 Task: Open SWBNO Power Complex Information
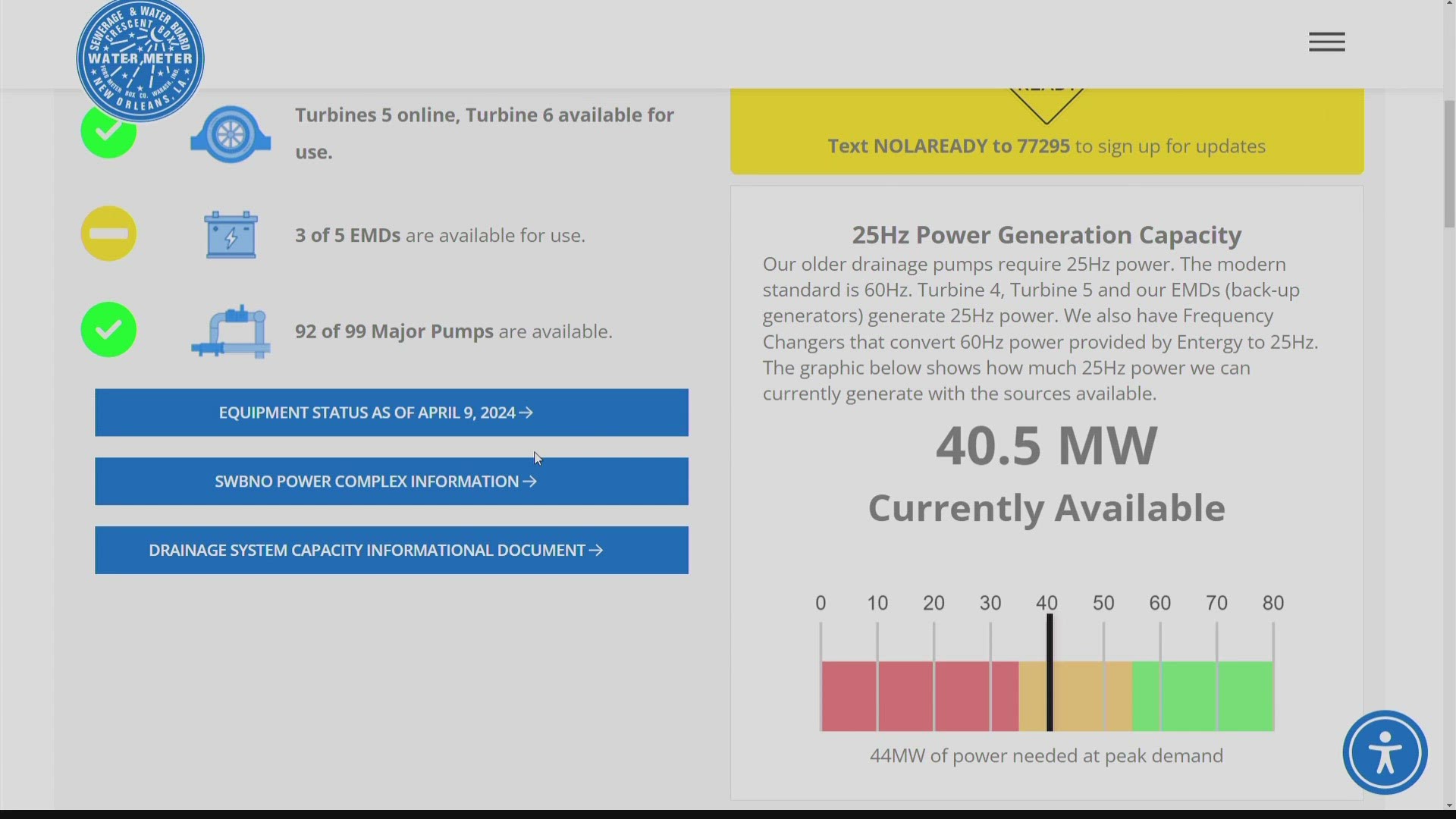click(x=391, y=481)
